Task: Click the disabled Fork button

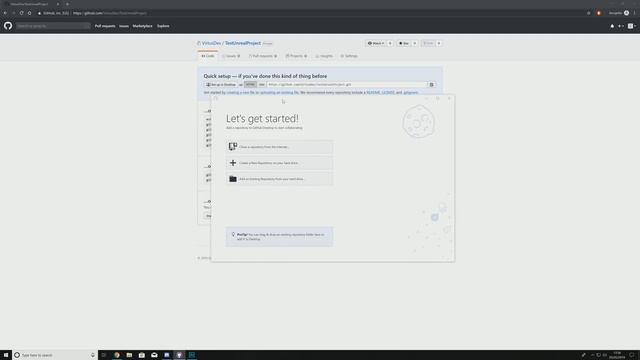Action: pyautogui.click(x=428, y=43)
